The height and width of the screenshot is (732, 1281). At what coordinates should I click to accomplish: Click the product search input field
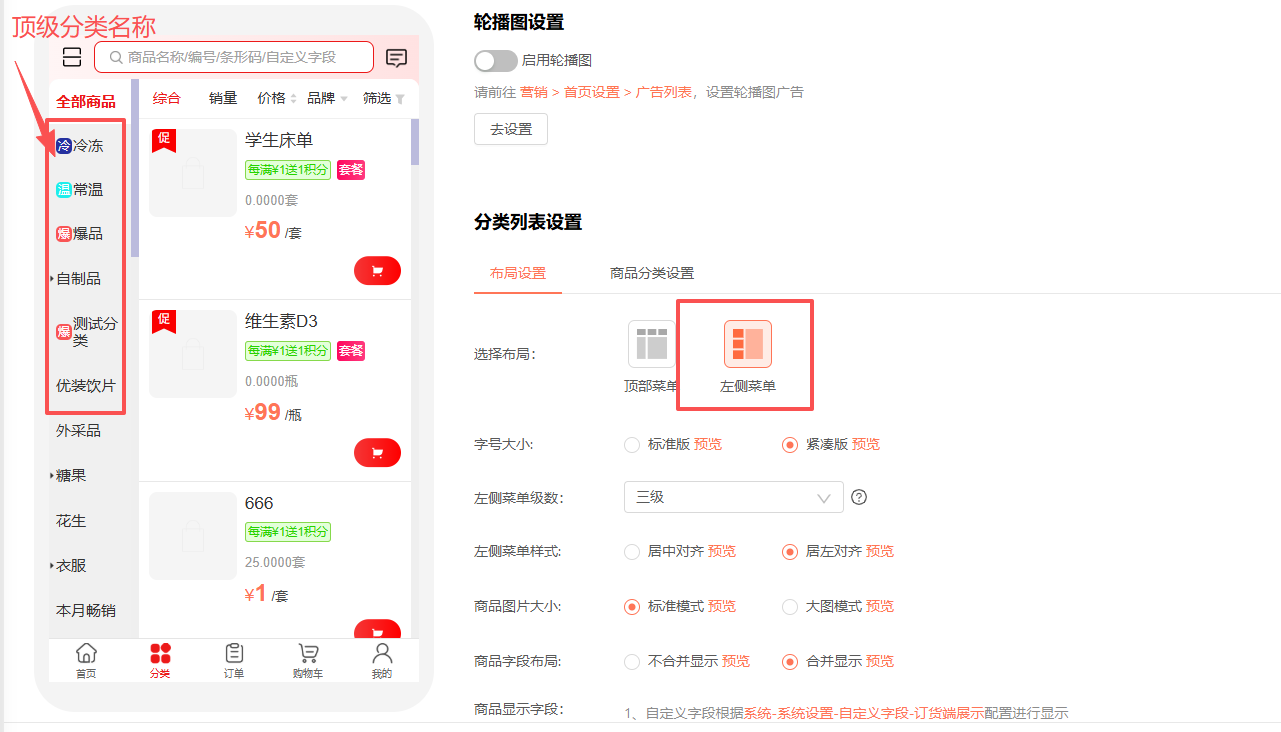pyautogui.click(x=234, y=57)
